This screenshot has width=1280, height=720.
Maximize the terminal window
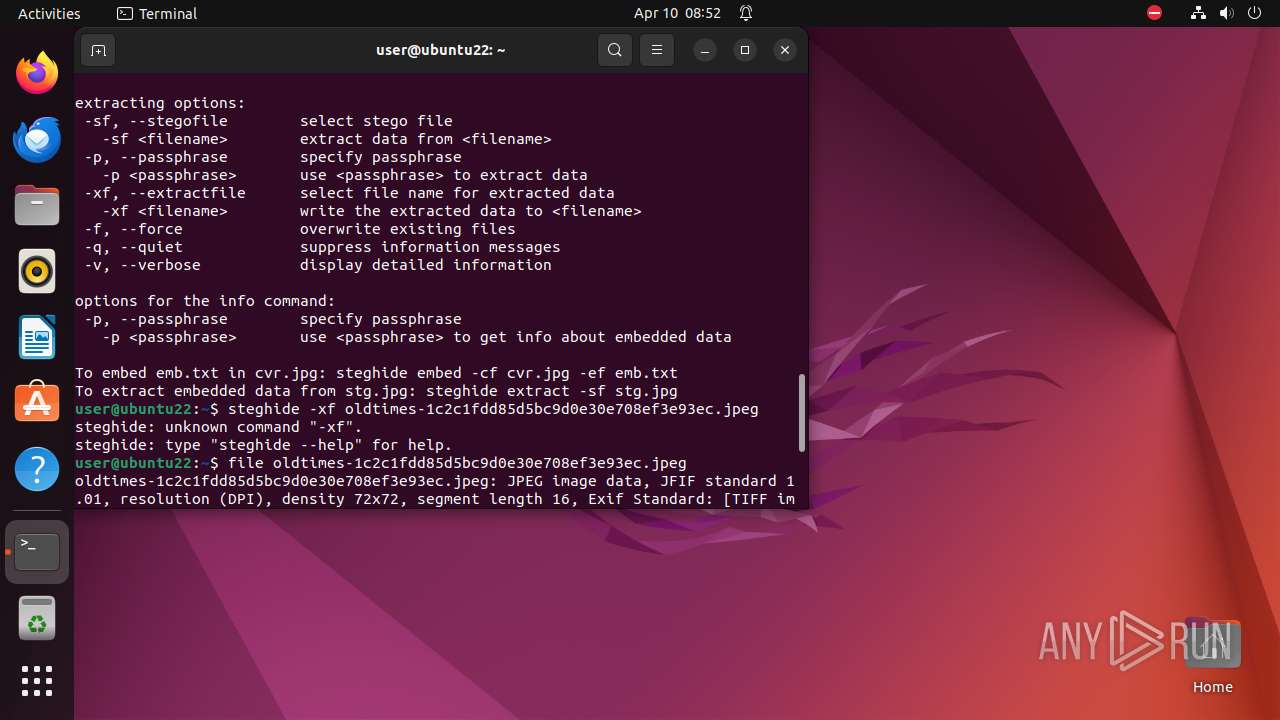click(x=745, y=50)
